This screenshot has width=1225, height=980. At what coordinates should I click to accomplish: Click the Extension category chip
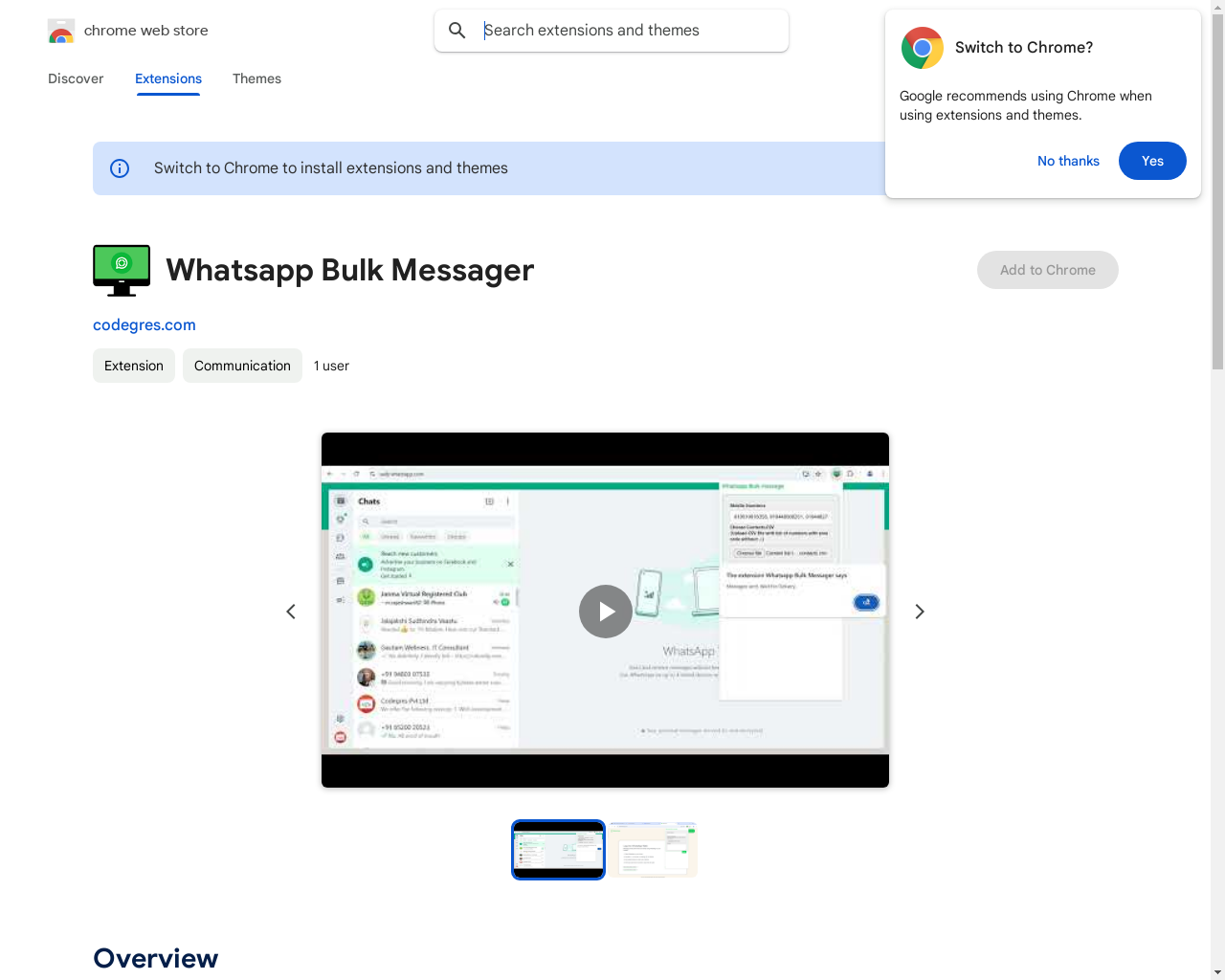134,366
